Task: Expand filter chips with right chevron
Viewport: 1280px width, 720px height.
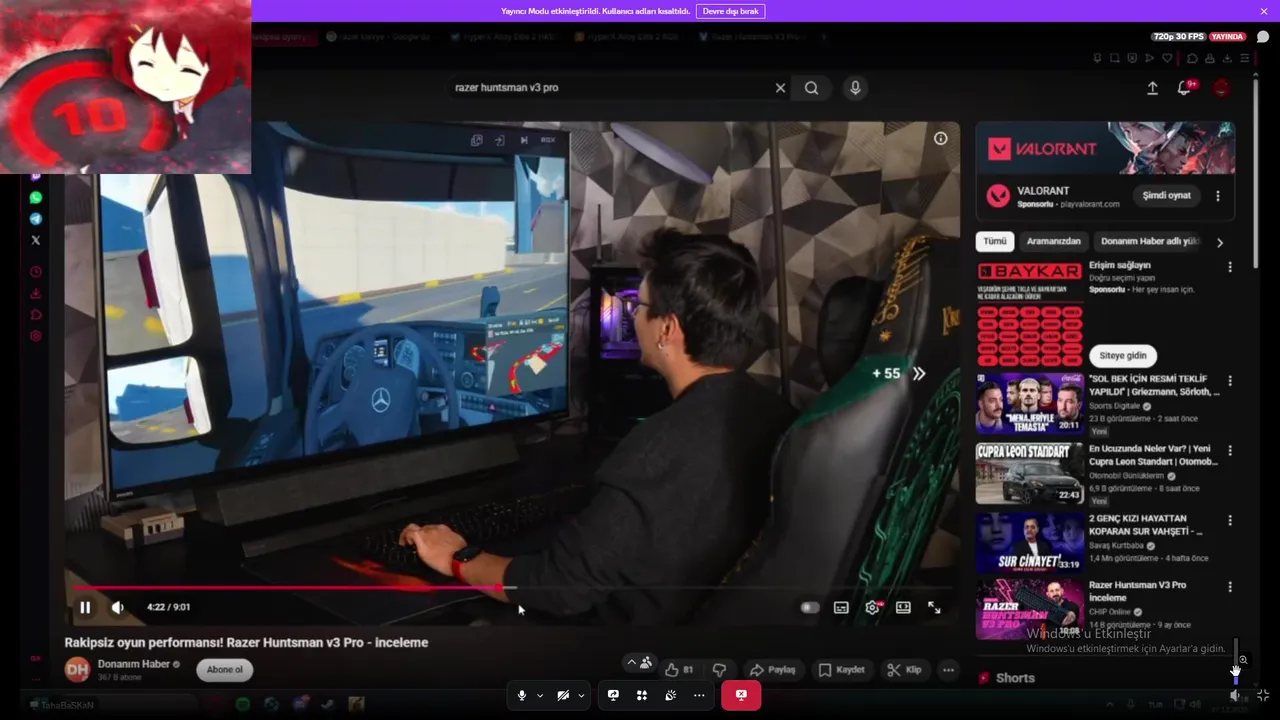Action: pos(1220,242)
